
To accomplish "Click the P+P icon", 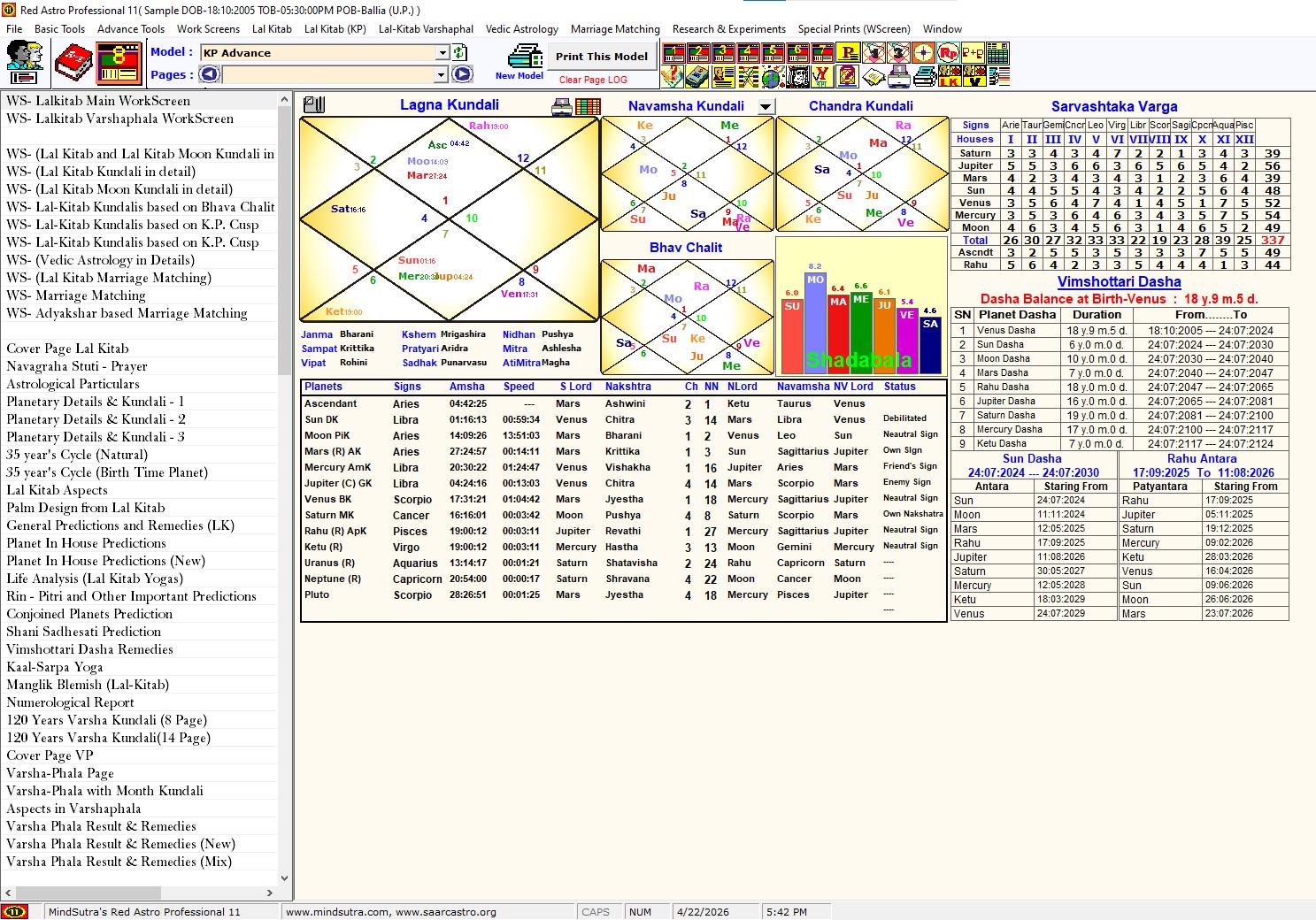I will 973,53.
